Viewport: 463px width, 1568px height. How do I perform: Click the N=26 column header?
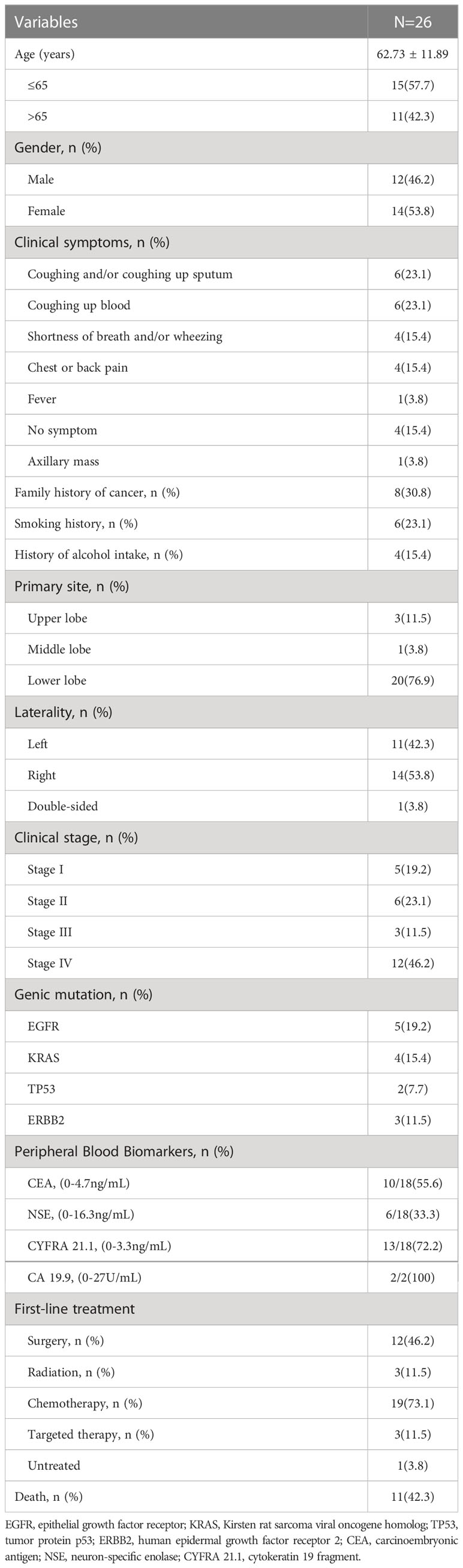tap(413, 23)
